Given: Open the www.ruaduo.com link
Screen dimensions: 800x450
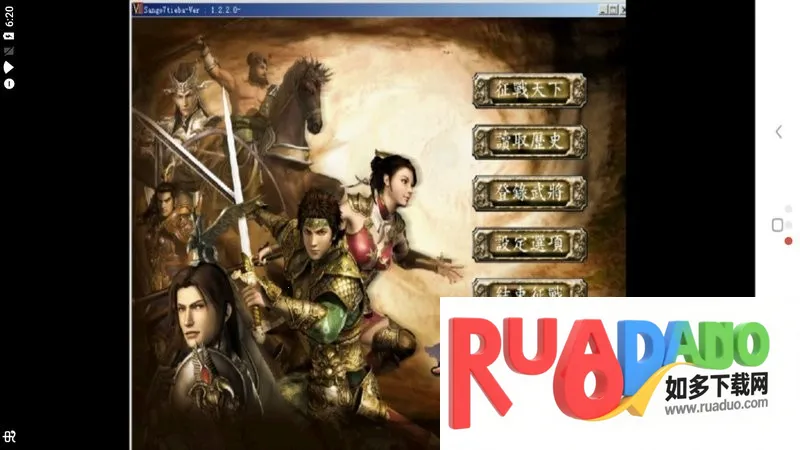Looking at the screenshot, I should (716, 405).
